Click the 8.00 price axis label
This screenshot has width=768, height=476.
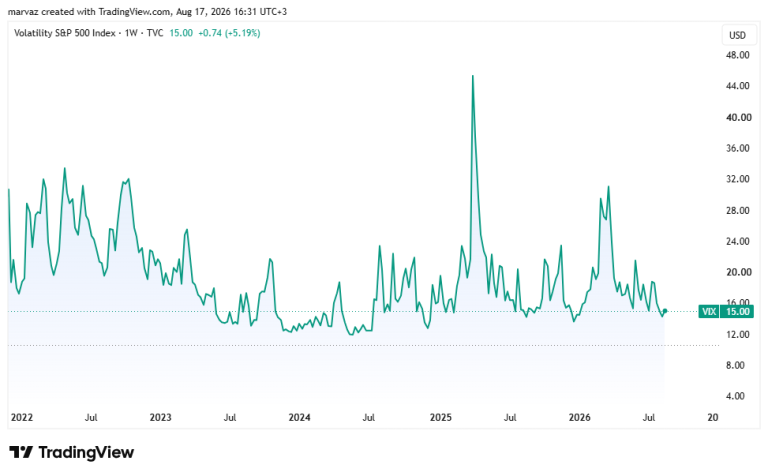coord(735,365)
